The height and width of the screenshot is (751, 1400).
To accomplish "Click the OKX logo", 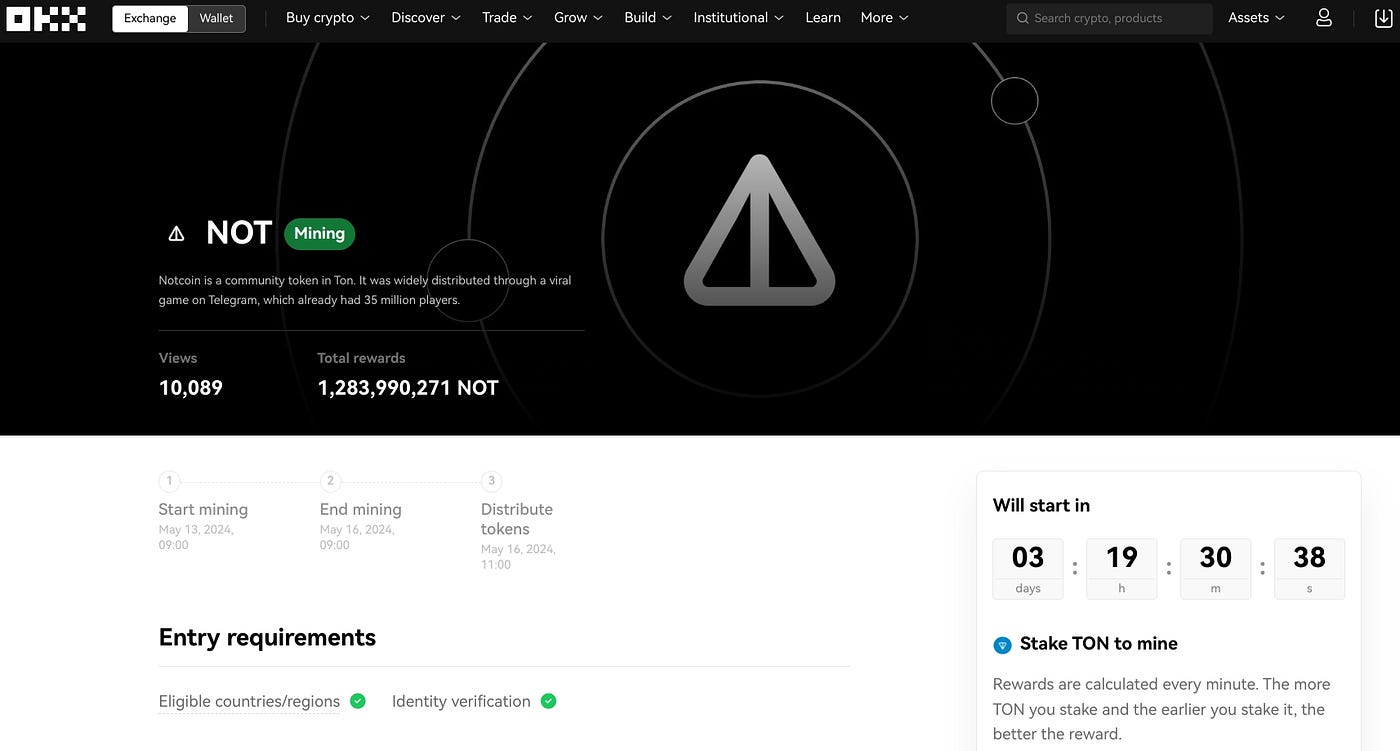I will click(x=45, y=17).
